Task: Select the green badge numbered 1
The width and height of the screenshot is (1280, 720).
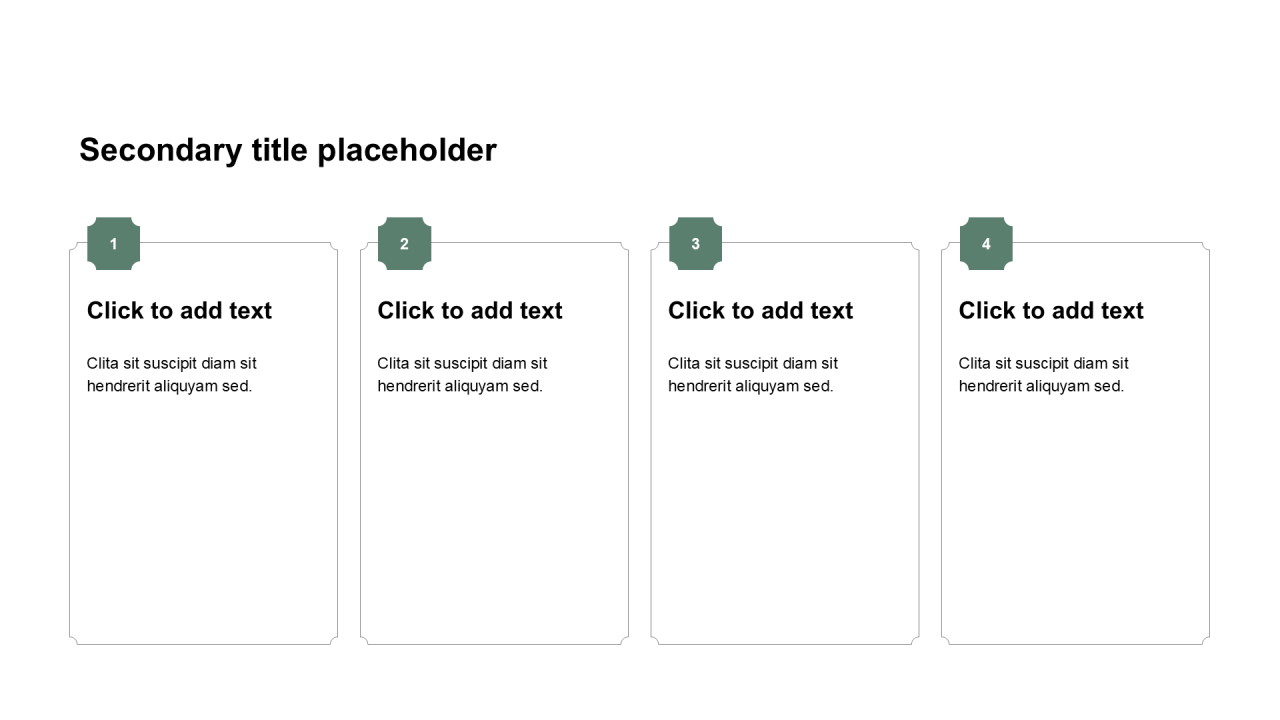Action: coord(113,244)
